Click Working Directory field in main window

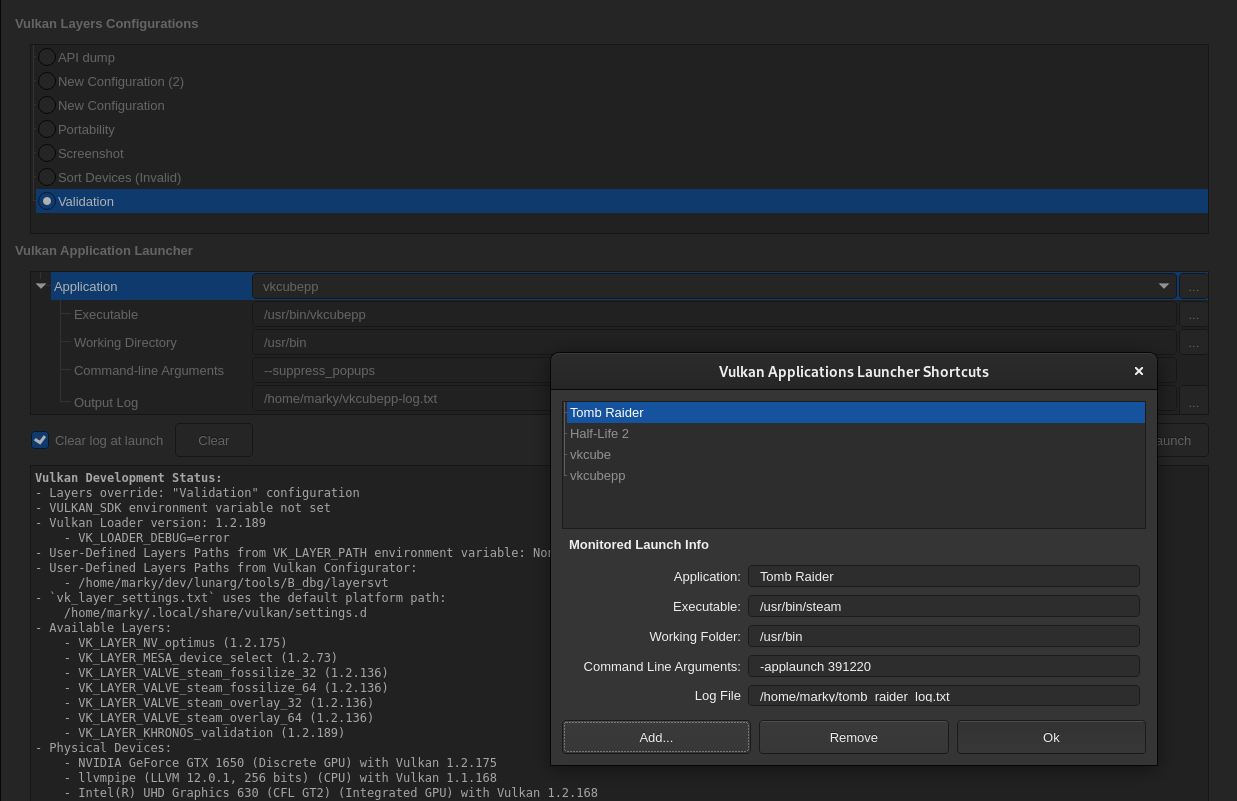714,342
